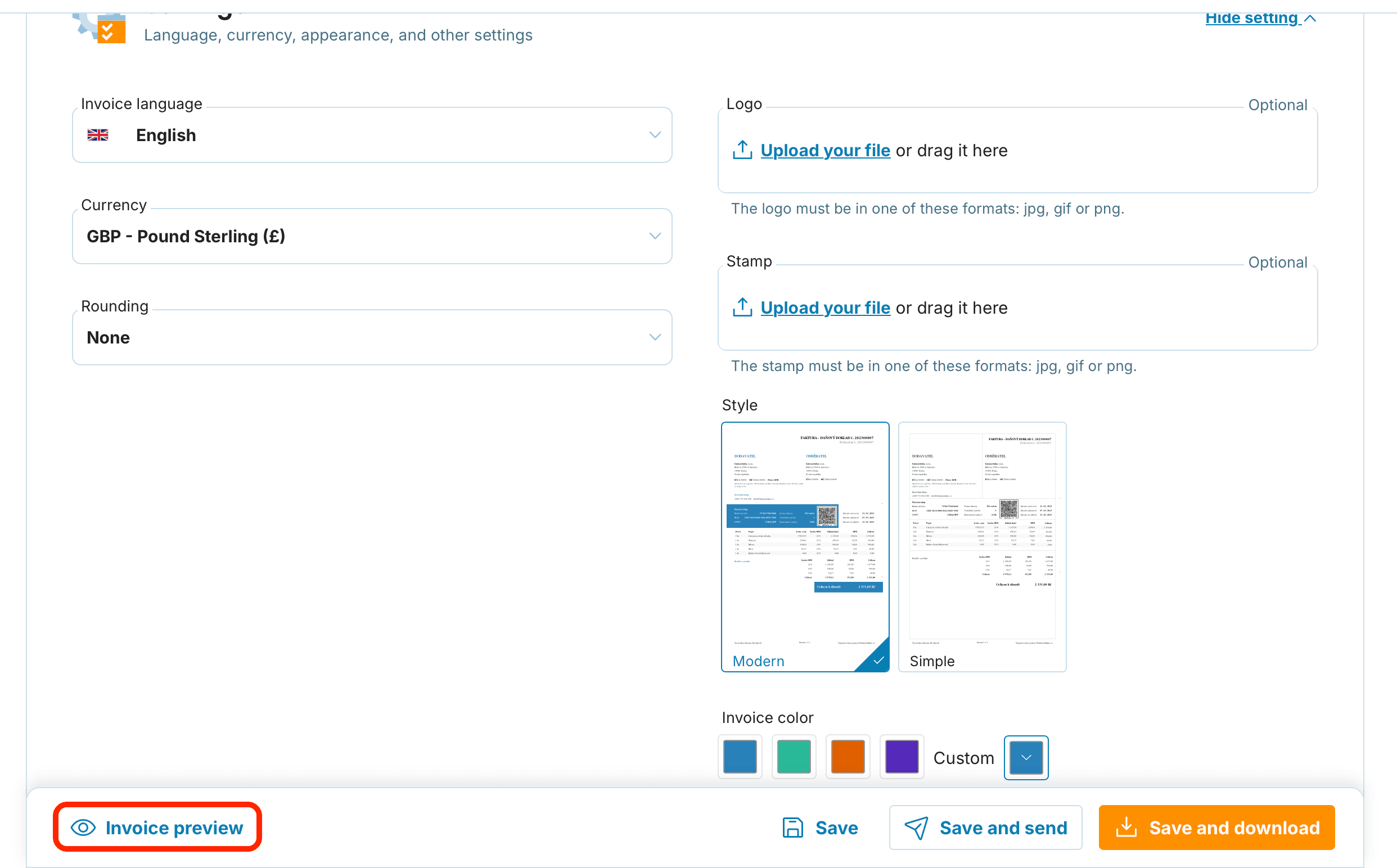
Task: Click Save and send
Action: [x=986, y=828]
